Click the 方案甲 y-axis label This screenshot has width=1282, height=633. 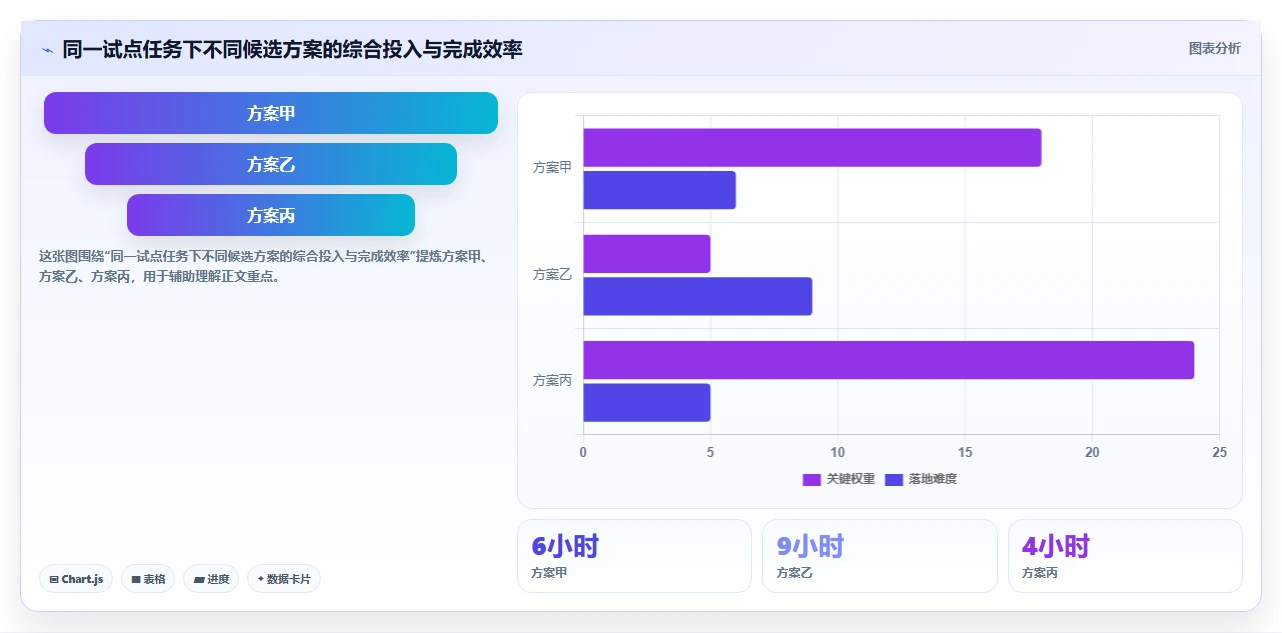[x=552, y=168]
